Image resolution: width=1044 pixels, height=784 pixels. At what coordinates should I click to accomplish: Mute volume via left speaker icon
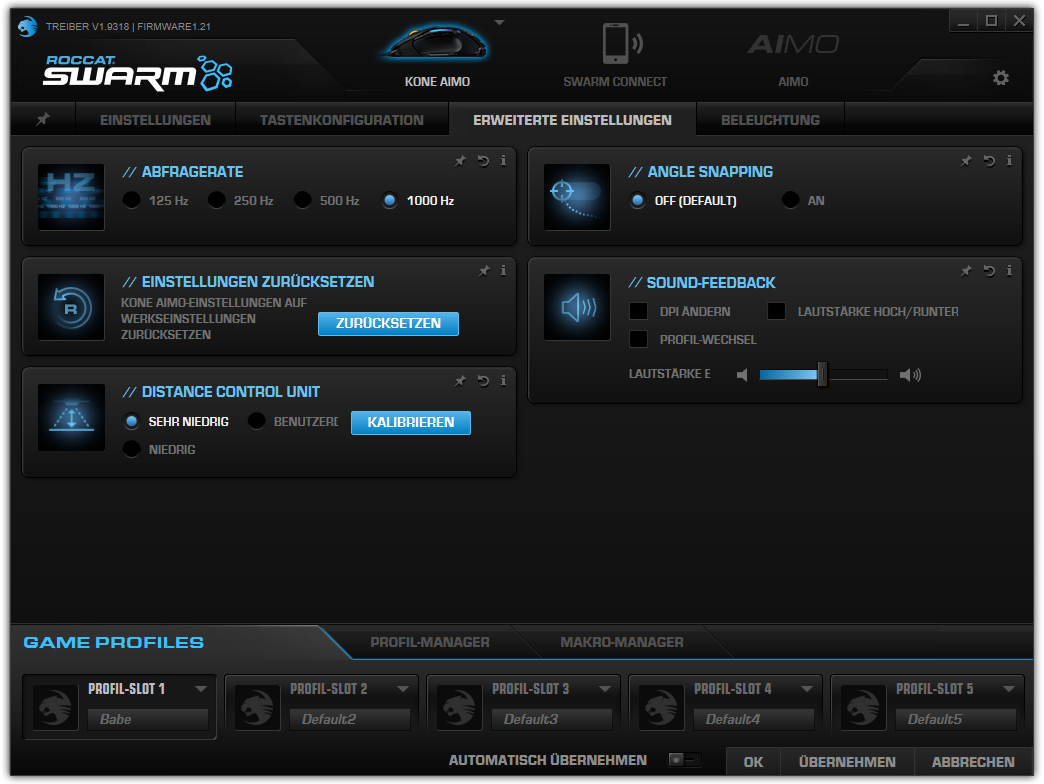(x=741, y=374)
